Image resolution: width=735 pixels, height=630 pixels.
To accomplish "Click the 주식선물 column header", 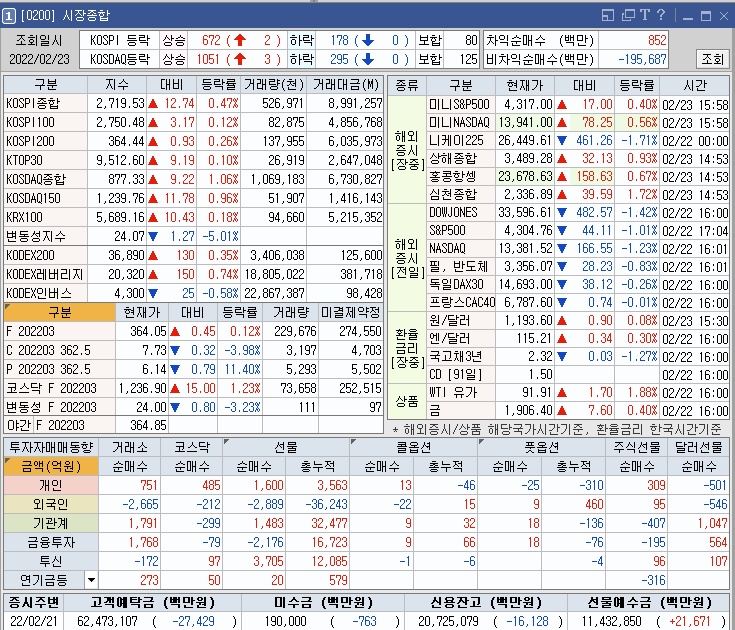I will (x=637, y=447).
